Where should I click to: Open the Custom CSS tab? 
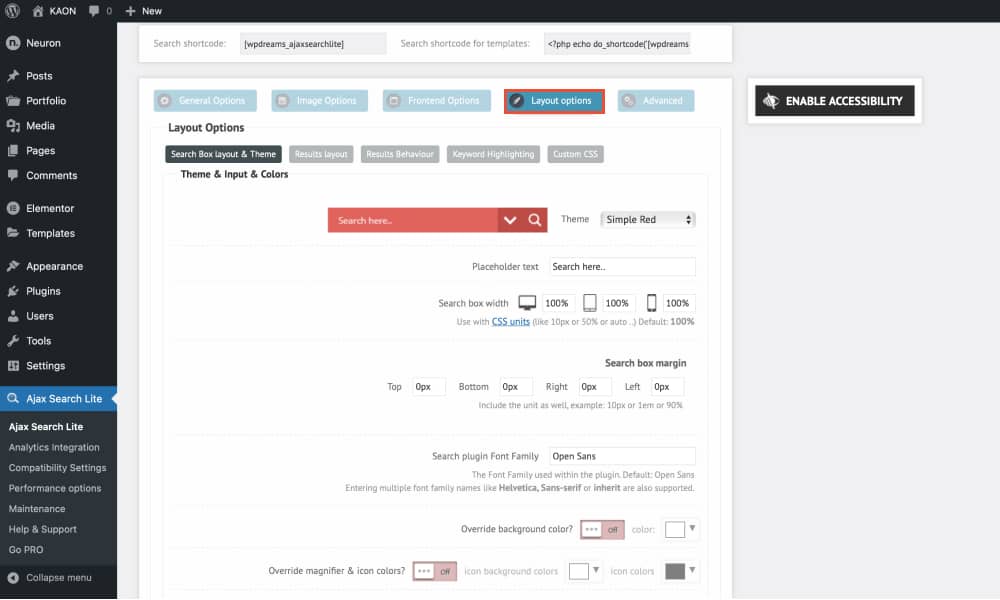point(575,153)
